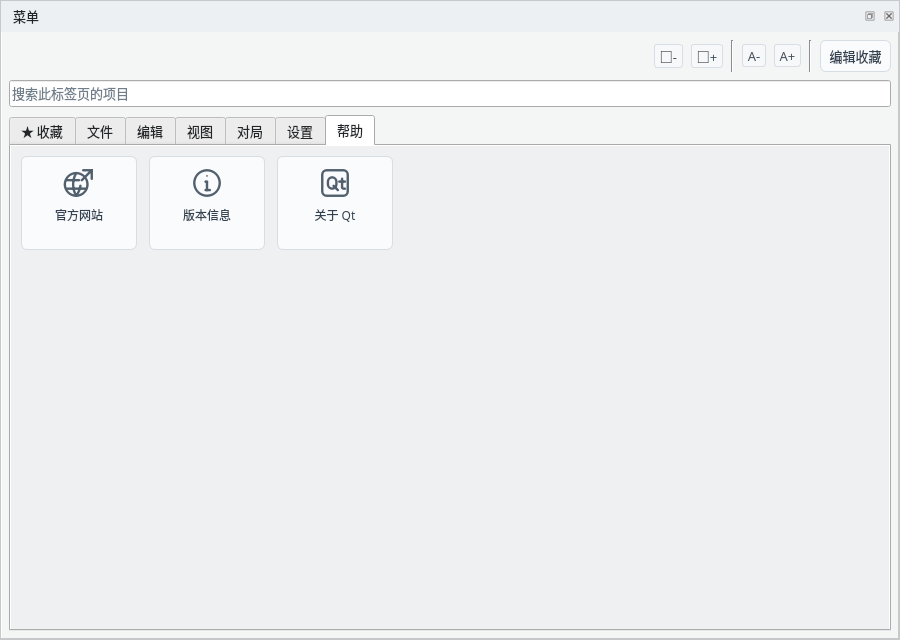The height and width of the screenshot is (640, 900).
Task: Switch to the 对局 tab
Action: coord(250,131)
